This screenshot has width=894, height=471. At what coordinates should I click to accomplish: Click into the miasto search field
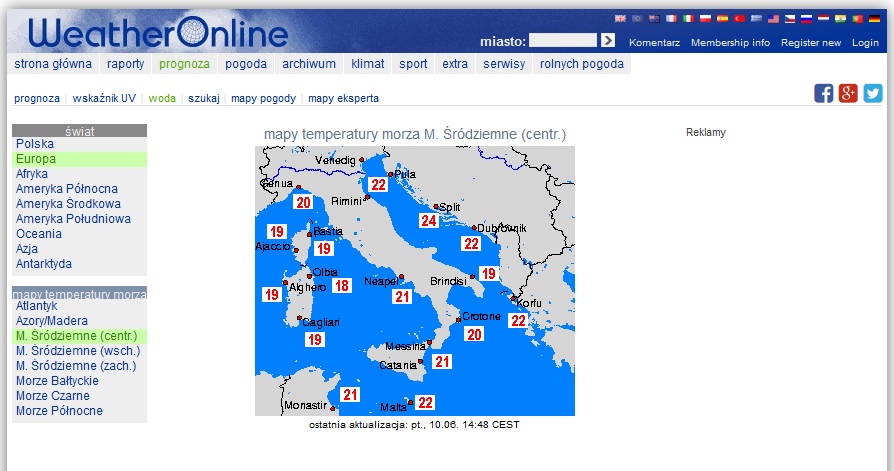tap(562, 41)
